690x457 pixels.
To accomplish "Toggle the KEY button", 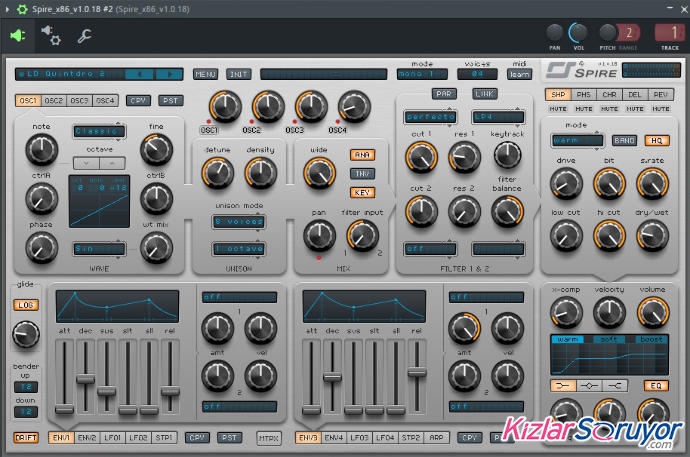I will [362, 193].
